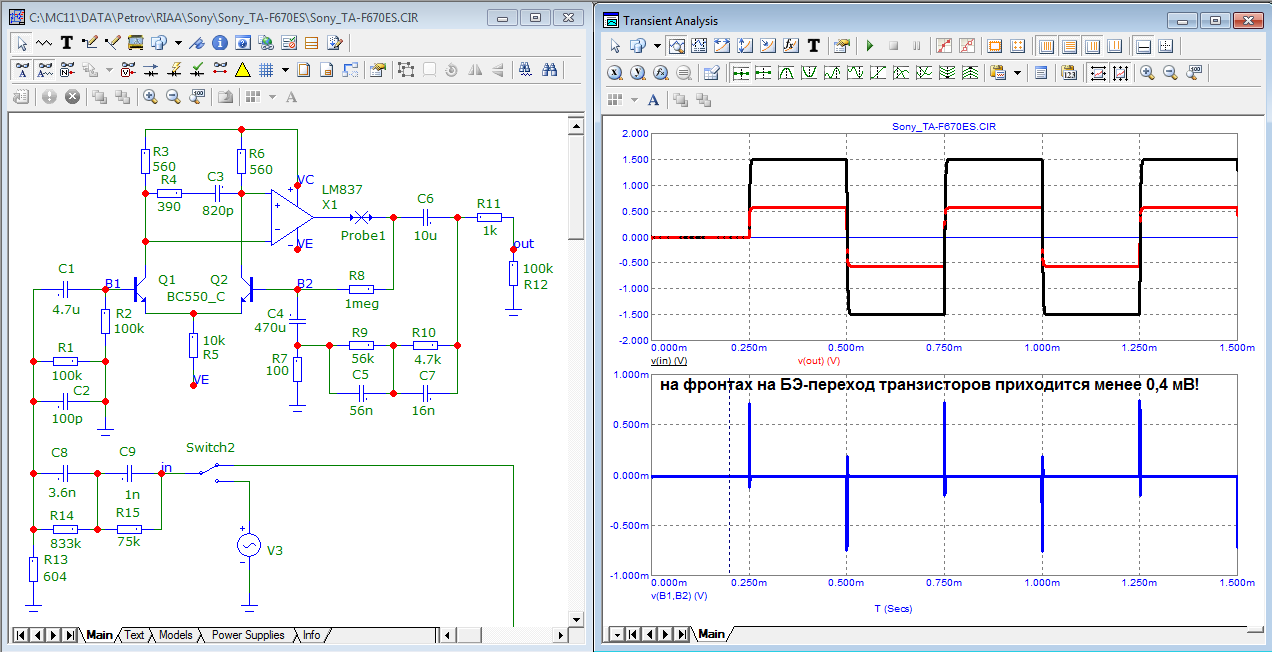1272x652 pixels.
Task: Open the blue Info mode tool
Action: tap(218, 43)
